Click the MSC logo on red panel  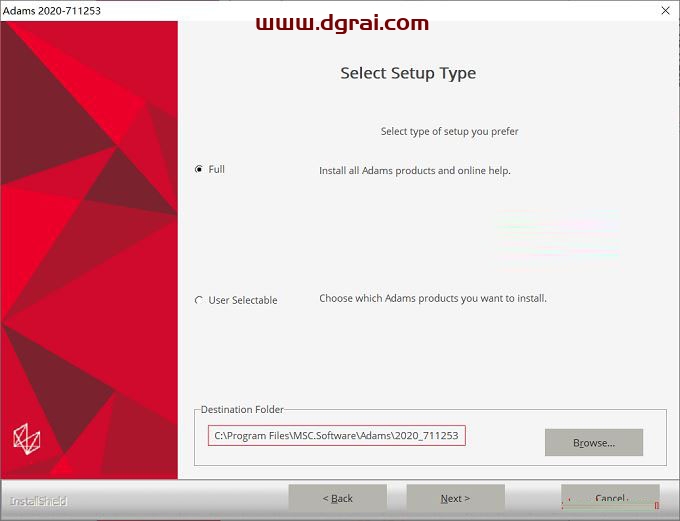[x=26, y=437]
